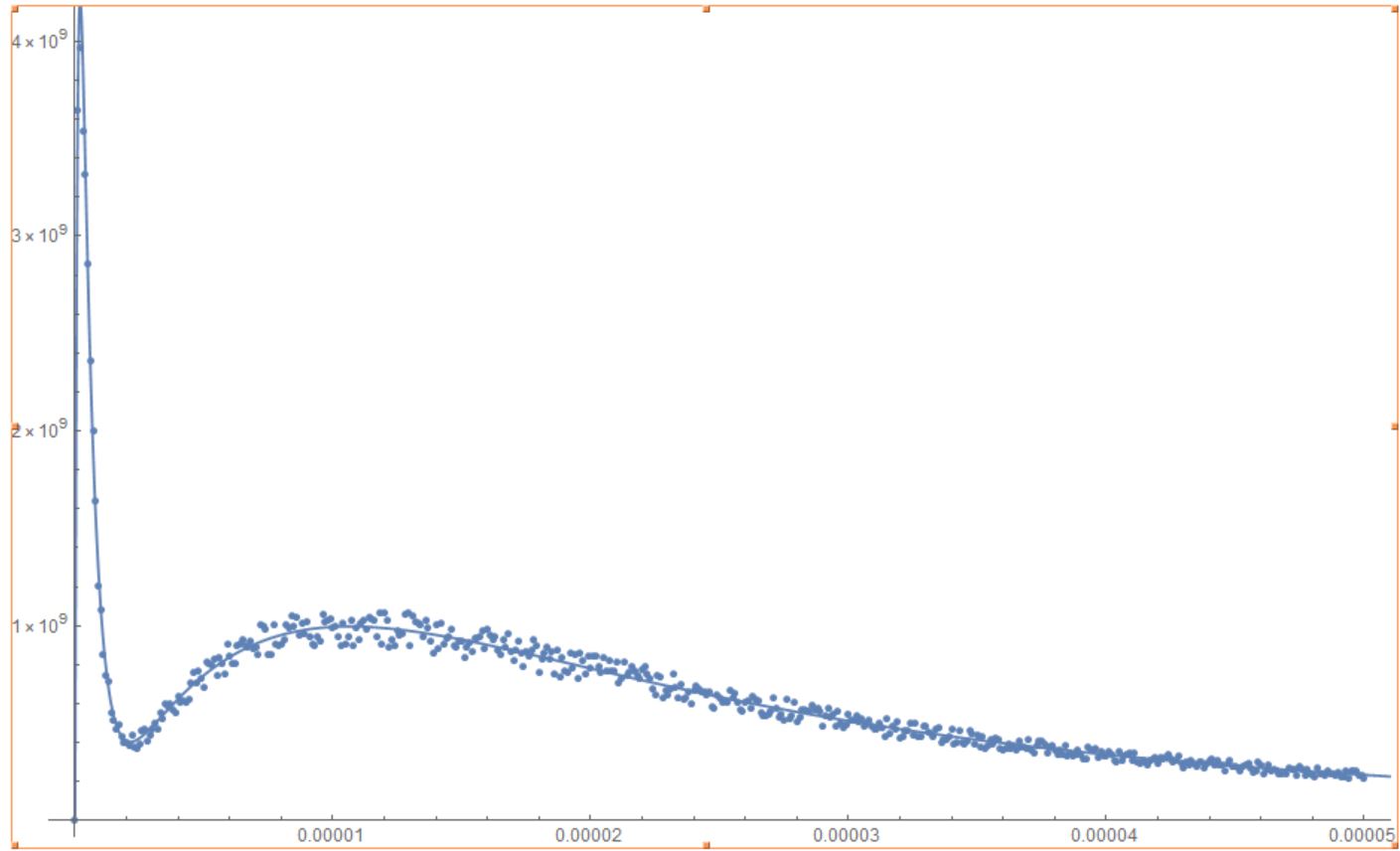The image size is (1400, 851).
Task: Click the 0.00001 x-axis tick label
Action: pos(331,836)
